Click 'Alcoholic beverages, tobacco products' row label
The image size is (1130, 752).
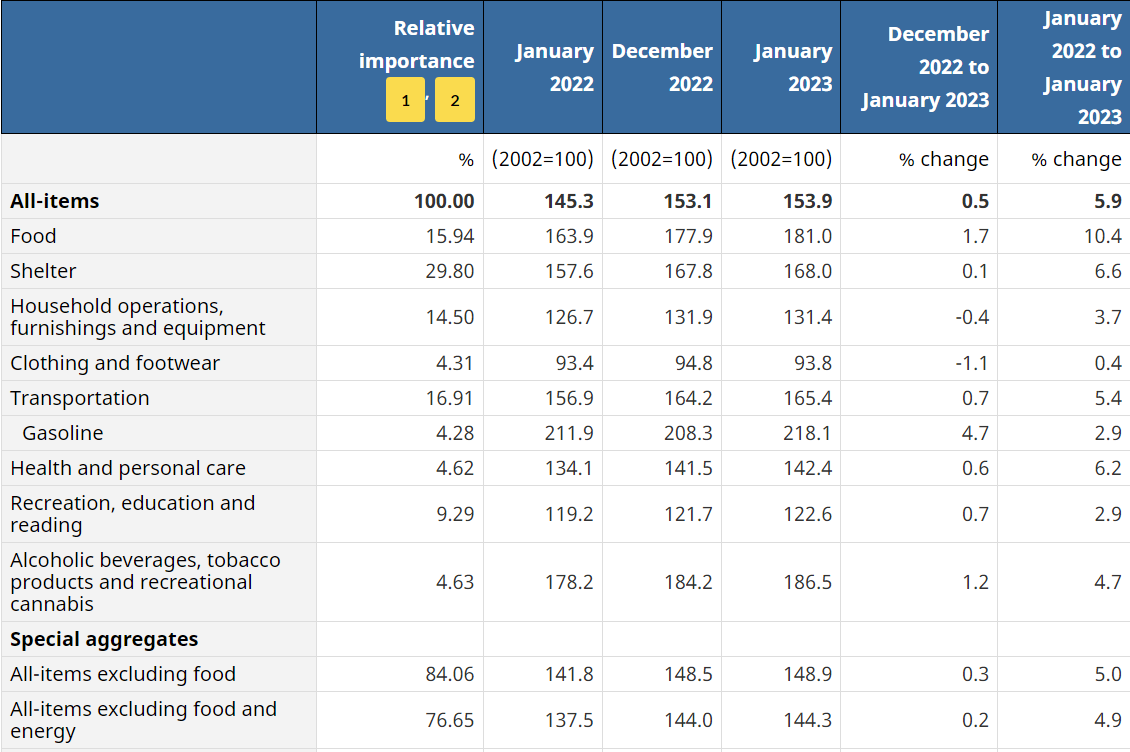pyautogui.click(x=145, y=582)
